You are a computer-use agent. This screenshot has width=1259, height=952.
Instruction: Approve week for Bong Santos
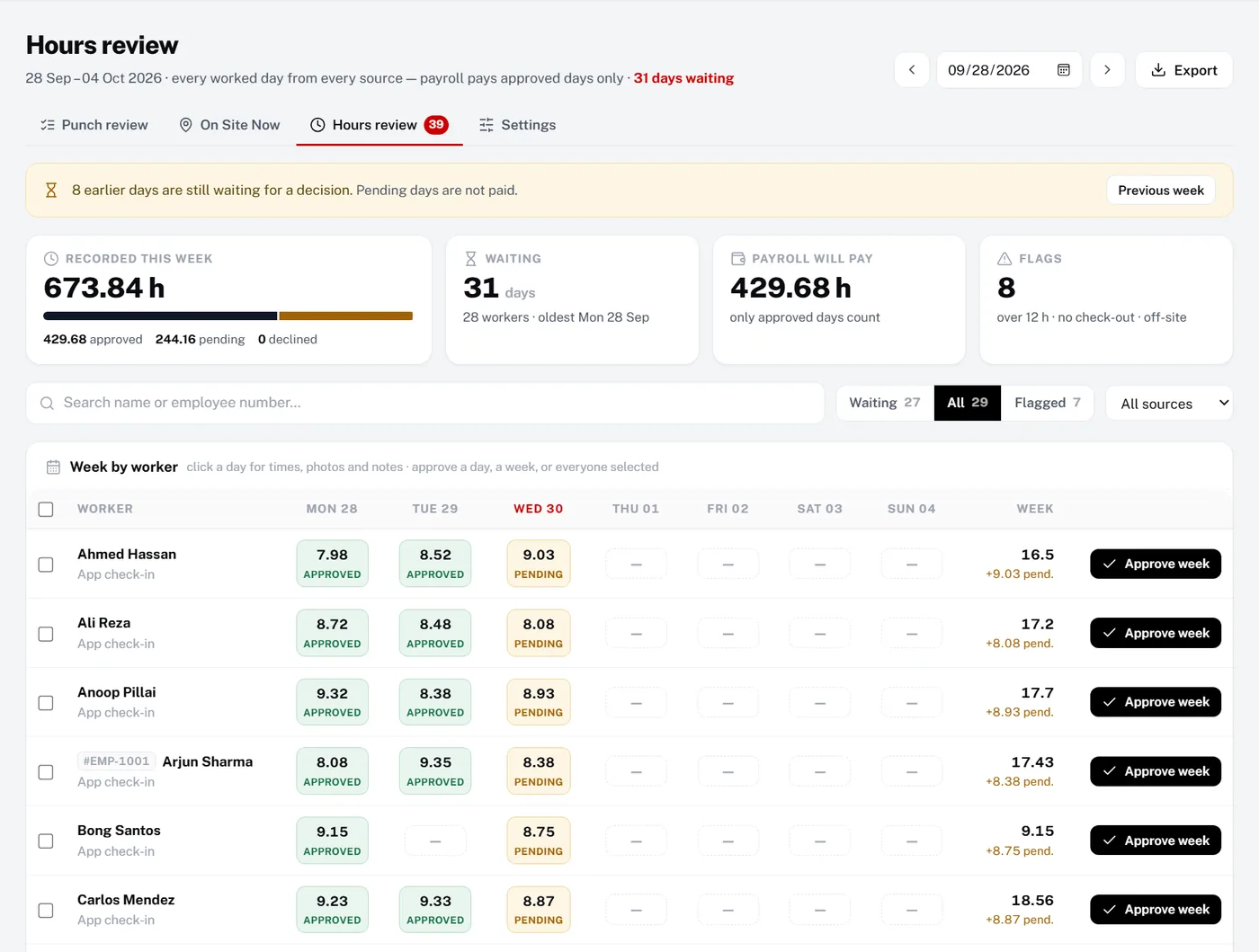click(x=1156, y=841)
